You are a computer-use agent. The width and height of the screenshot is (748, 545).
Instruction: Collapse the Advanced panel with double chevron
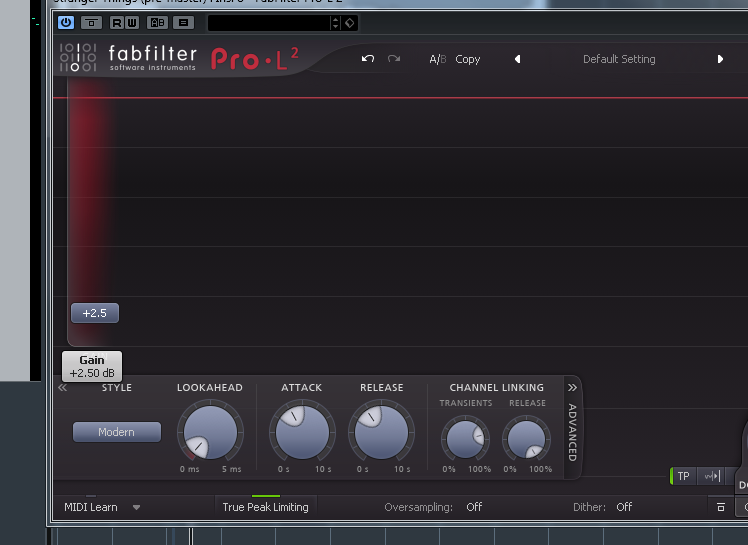click(572, 387)
